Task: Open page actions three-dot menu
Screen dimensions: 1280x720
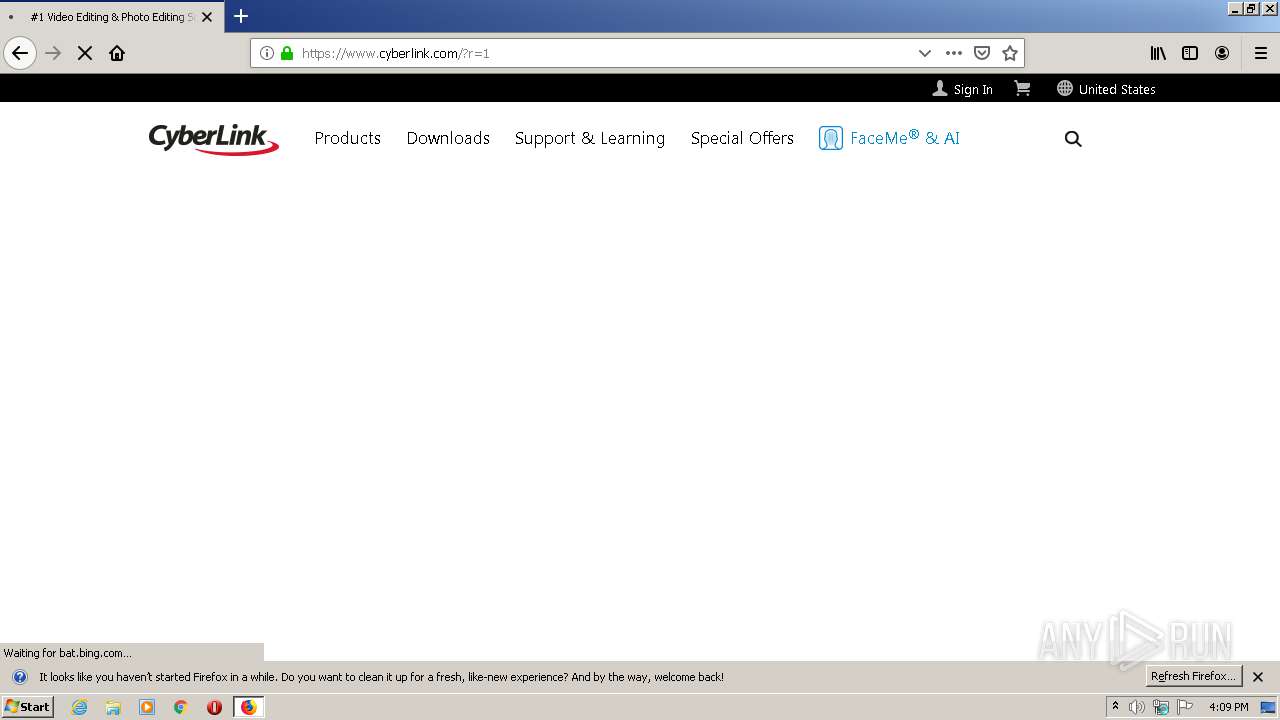Action: (x=954, y=53)
